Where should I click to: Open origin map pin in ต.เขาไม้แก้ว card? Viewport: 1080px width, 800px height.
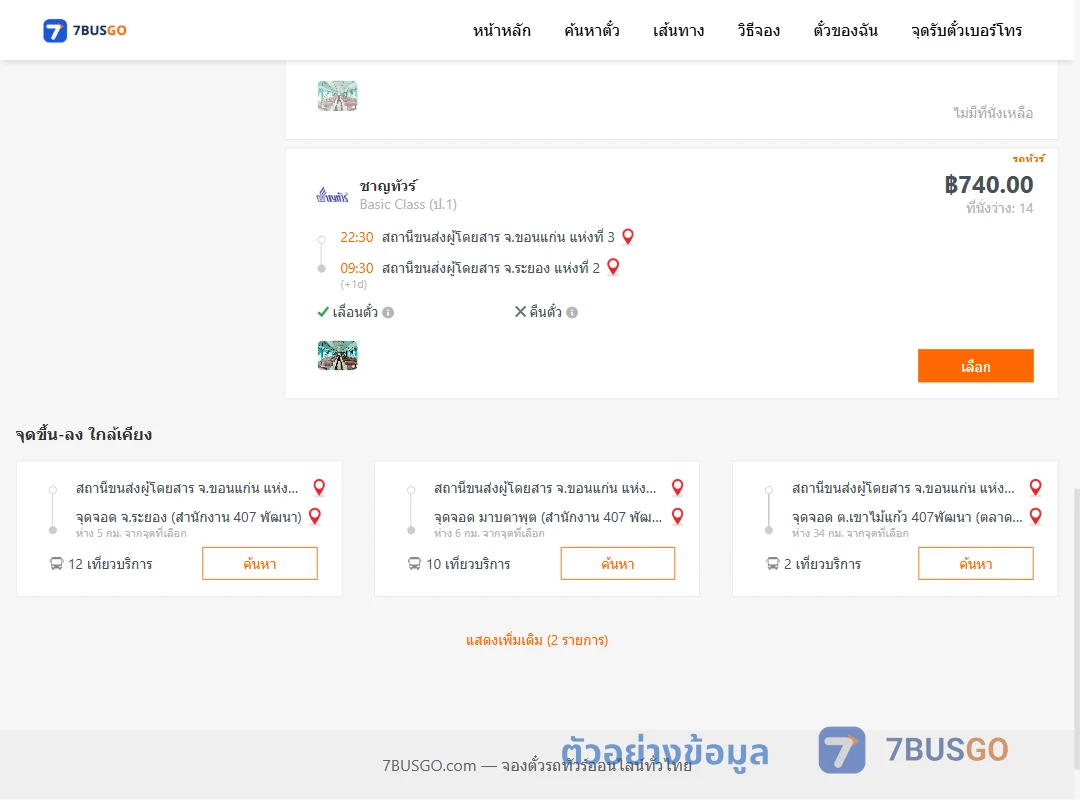(1035, 488)
